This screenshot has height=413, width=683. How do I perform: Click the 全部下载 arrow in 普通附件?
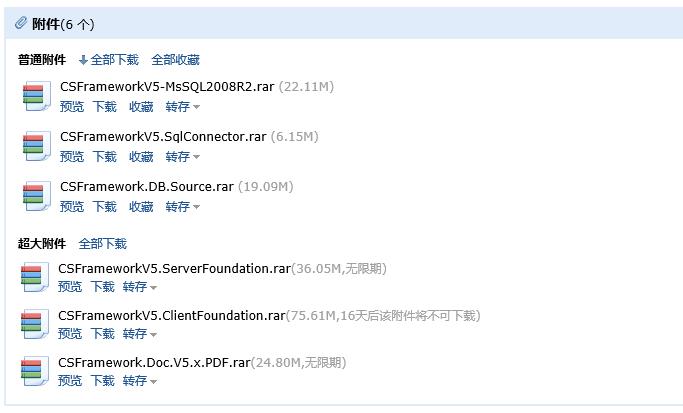84,61
